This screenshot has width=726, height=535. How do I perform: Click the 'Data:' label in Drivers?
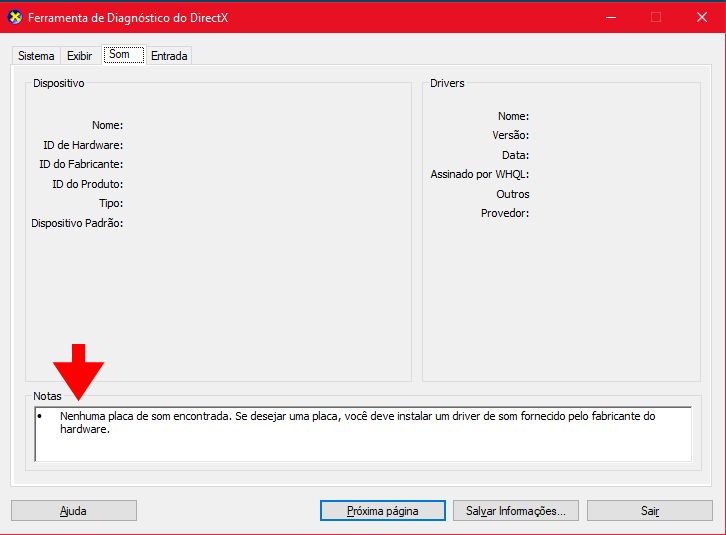[x=515, y=155]
